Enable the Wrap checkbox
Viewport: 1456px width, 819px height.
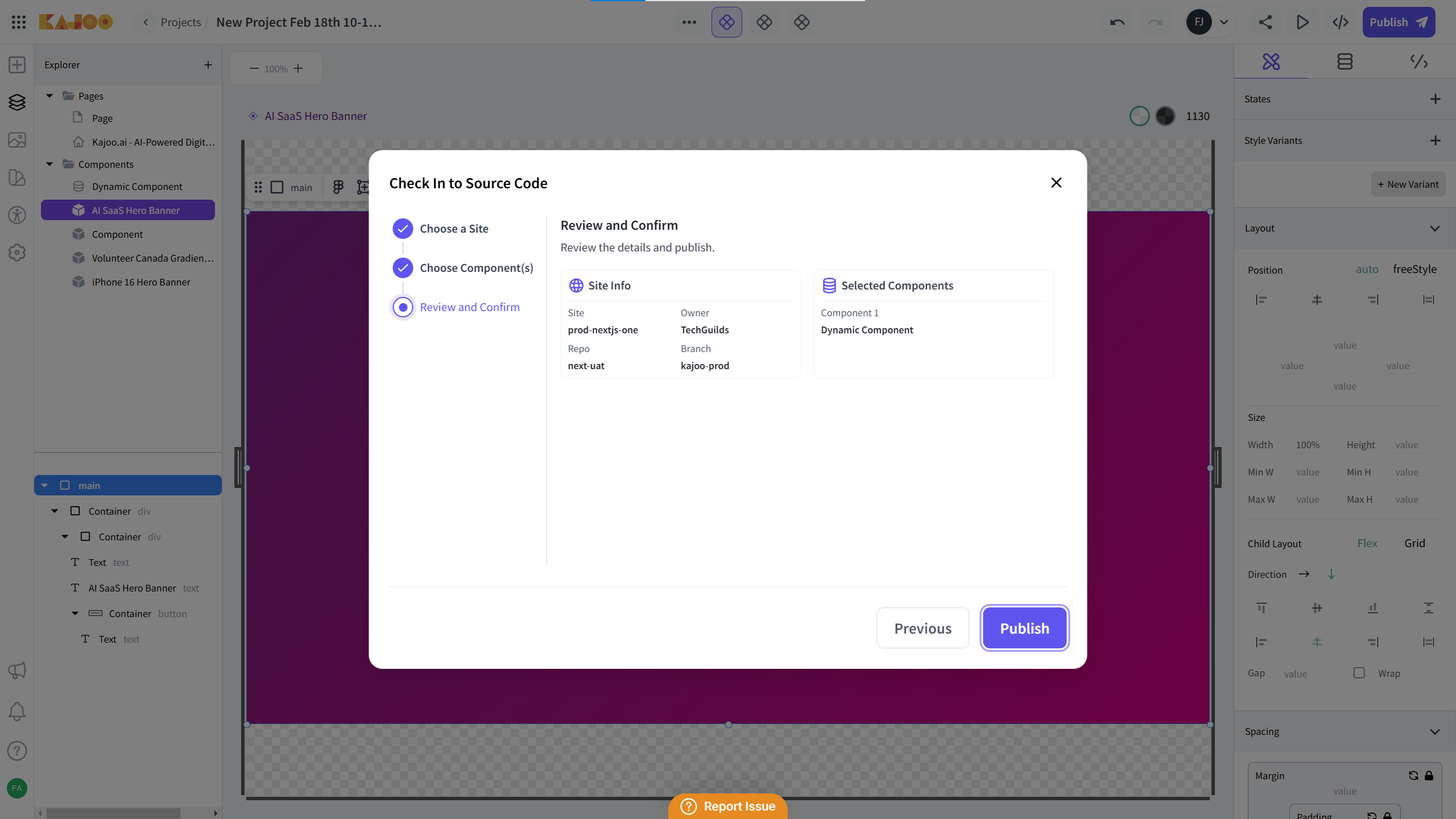pyautogui.click(x=1359, y=673)
